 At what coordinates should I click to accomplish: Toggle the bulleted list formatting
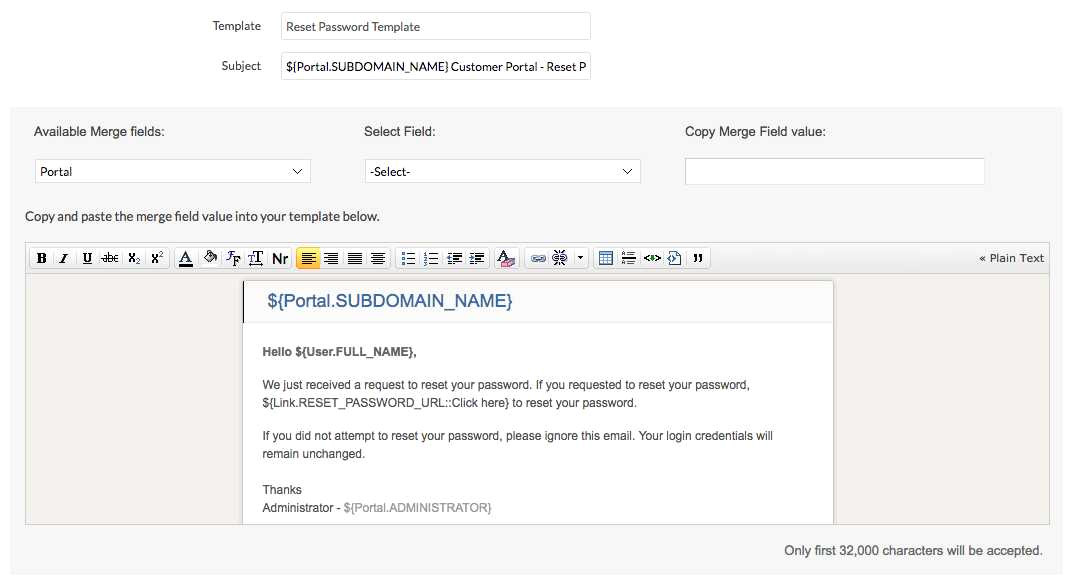(408, 257)
